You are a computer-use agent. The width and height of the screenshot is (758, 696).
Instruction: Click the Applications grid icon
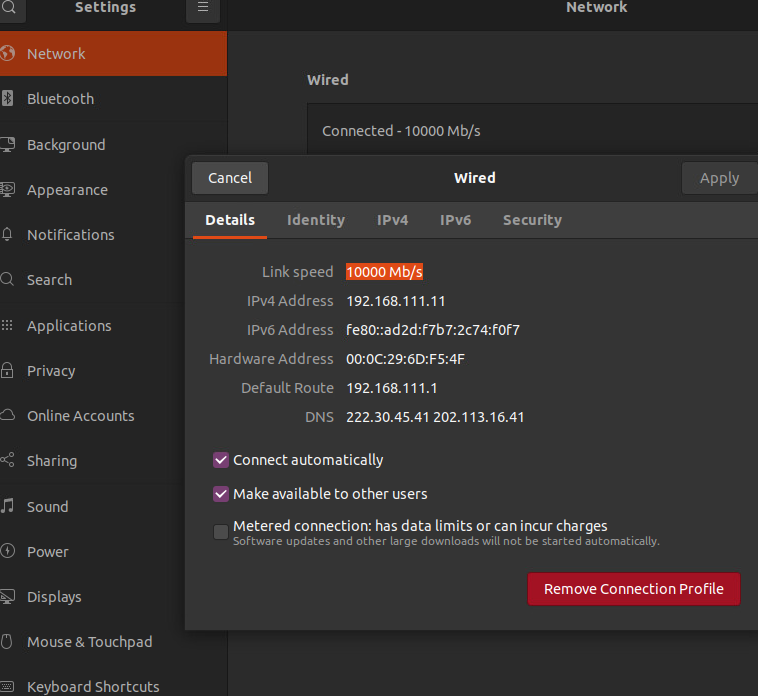(x=8, y=326)
